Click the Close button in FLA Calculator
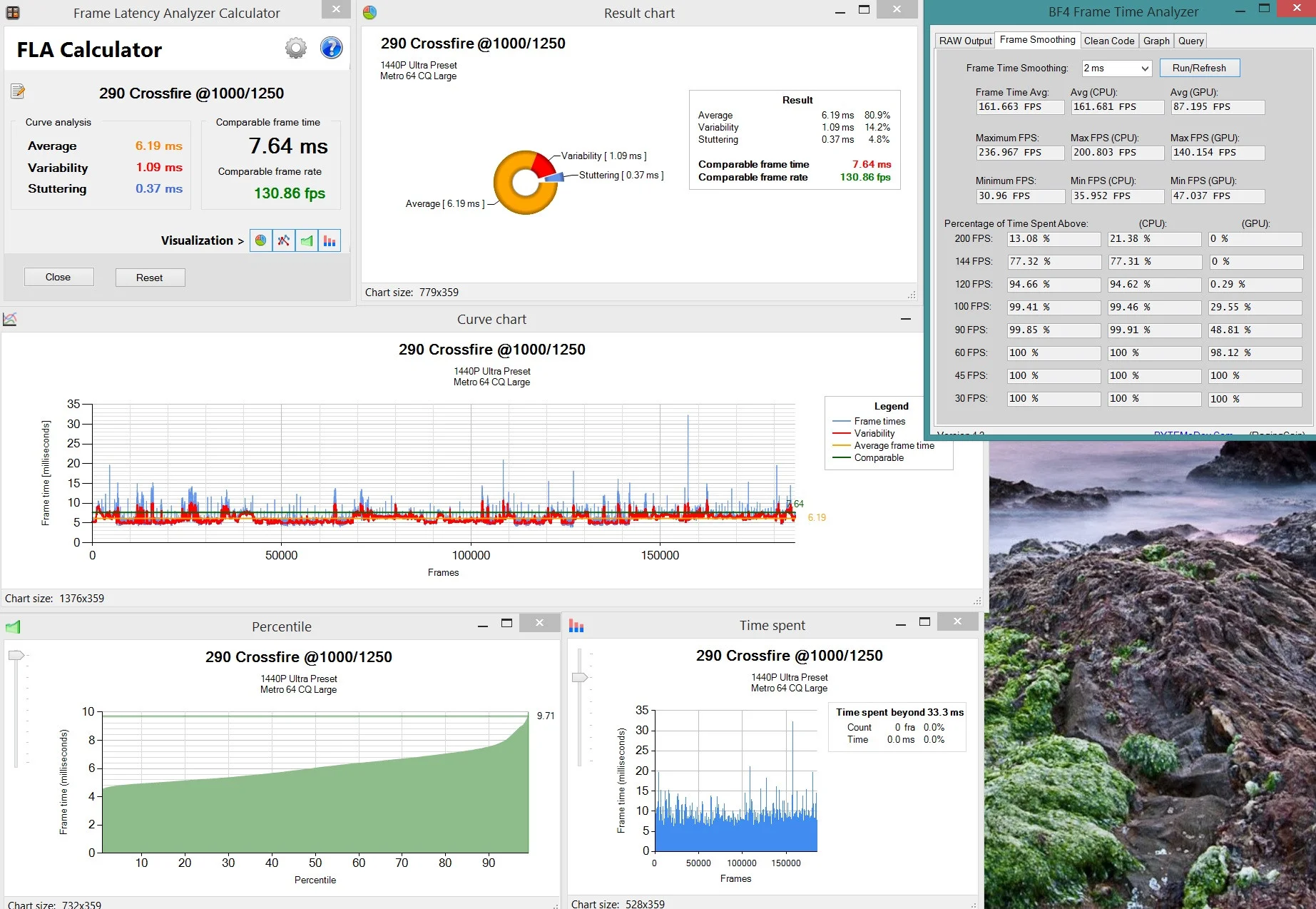This screenshot has width=1316, height=909. [58, 277]
